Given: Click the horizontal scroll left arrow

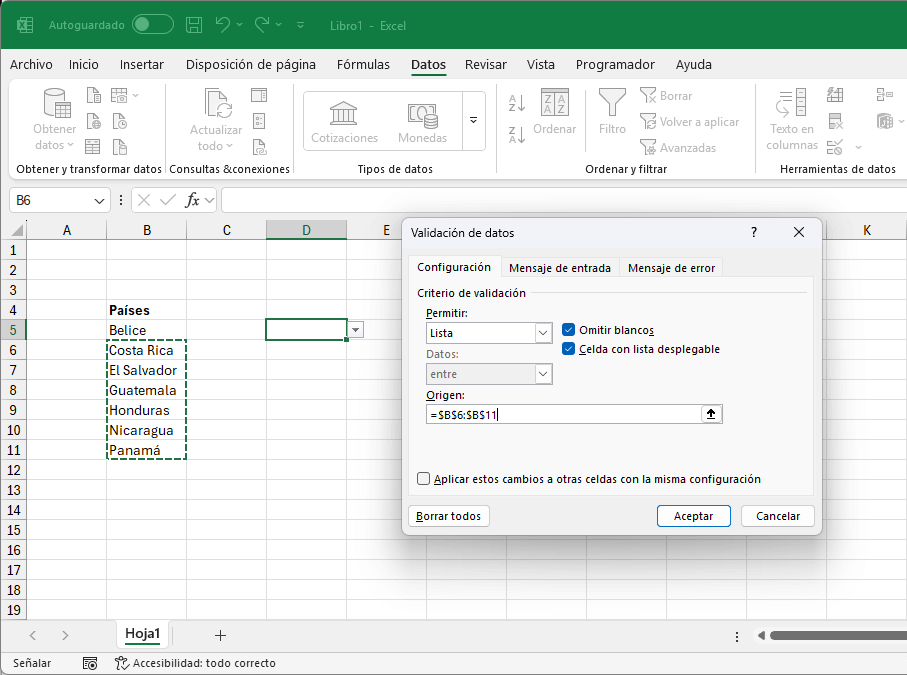Looking at the screenshot, I should [x=761, y=636].
